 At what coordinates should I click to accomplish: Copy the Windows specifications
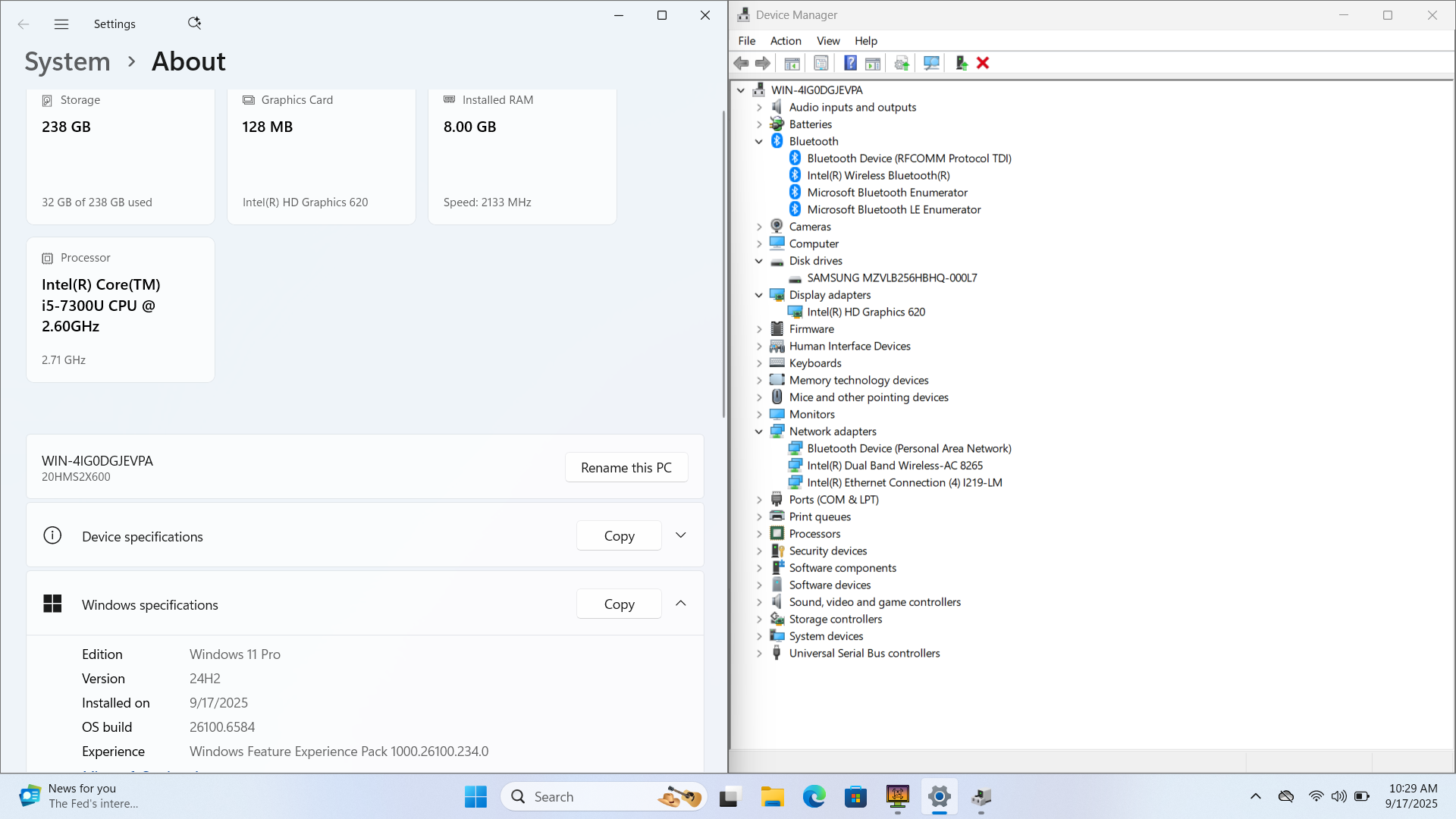[x=619, y=604]
